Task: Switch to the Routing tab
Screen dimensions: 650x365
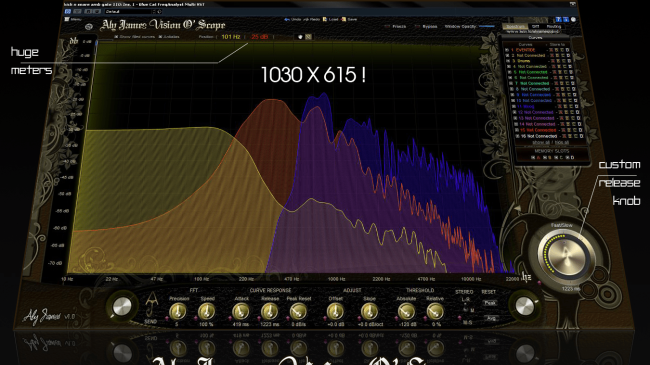Action: pos(553,26)
